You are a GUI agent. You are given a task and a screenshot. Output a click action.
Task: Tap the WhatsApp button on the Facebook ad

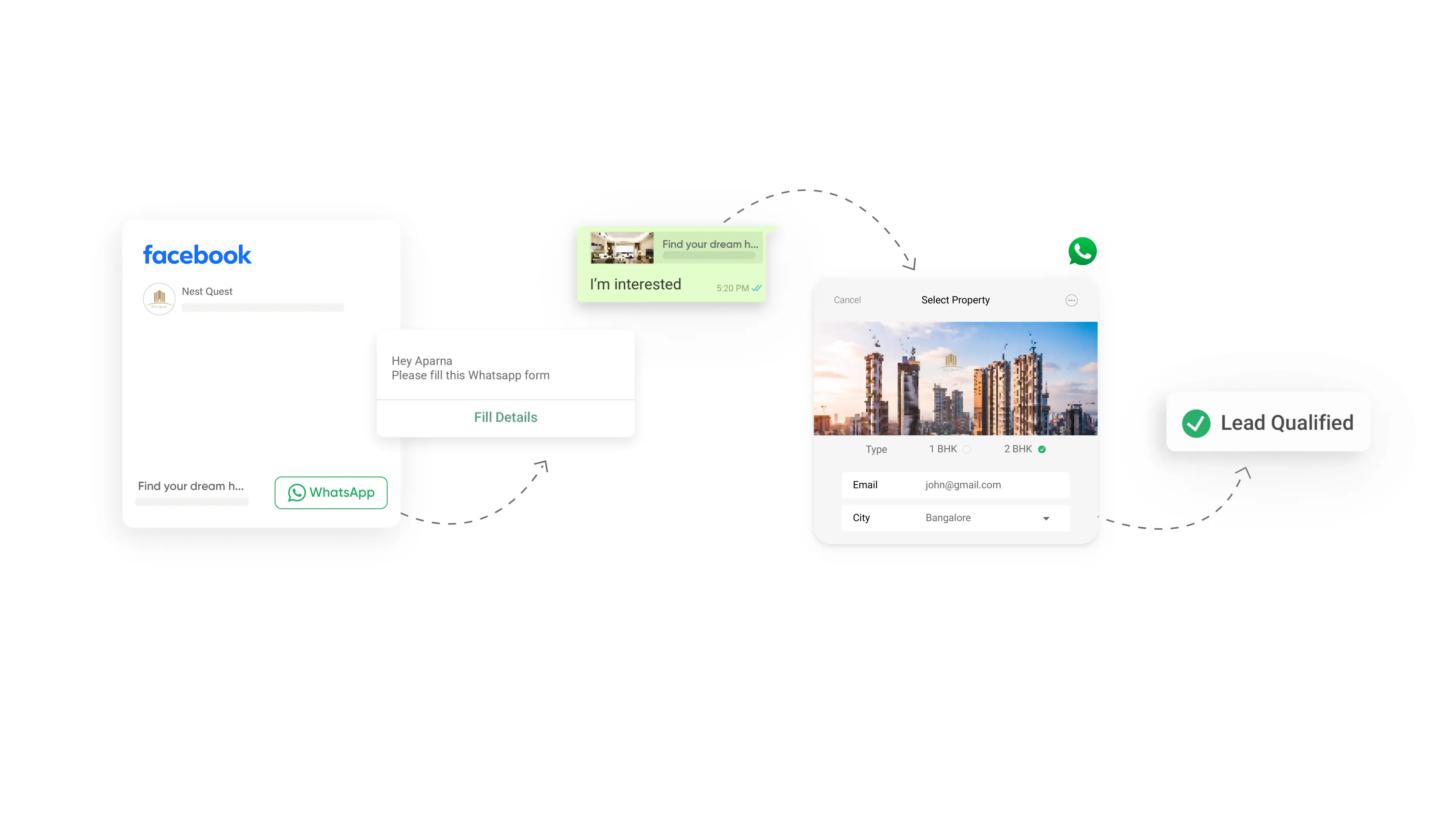point(331,492)
